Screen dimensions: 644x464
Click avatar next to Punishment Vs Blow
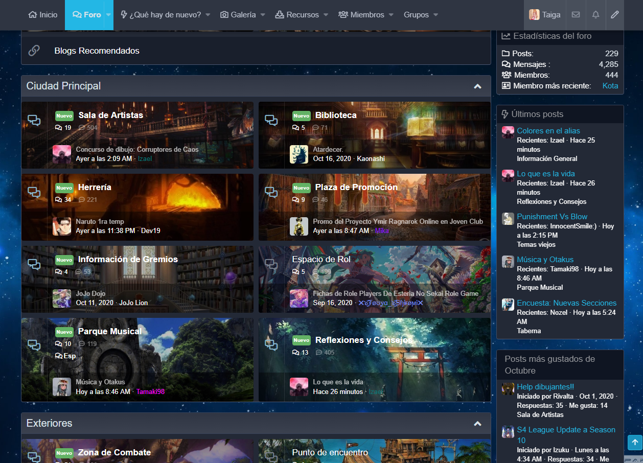[x=508, y=218]
